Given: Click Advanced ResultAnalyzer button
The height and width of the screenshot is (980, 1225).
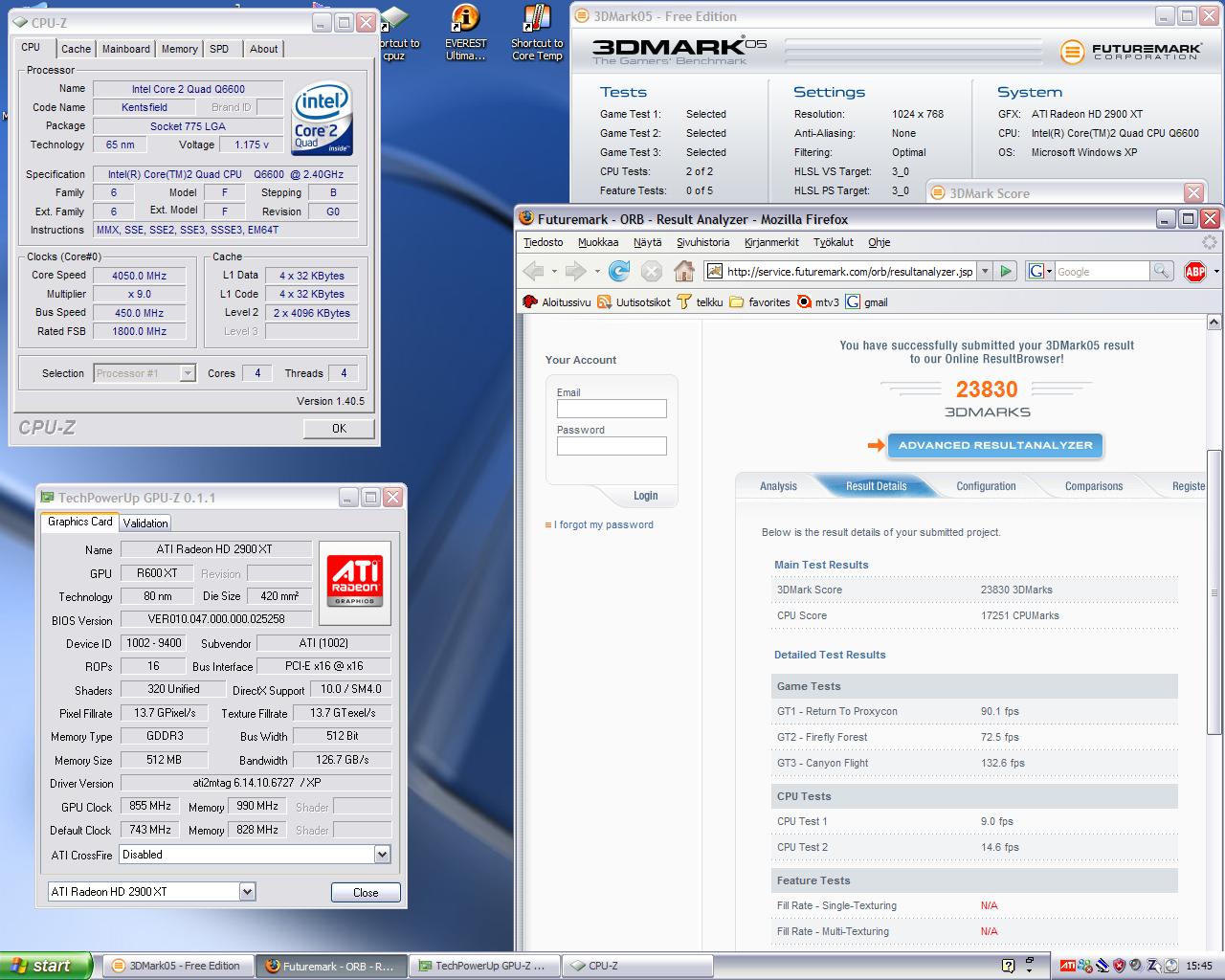Looking at the screenshot, I should point(995,445).
